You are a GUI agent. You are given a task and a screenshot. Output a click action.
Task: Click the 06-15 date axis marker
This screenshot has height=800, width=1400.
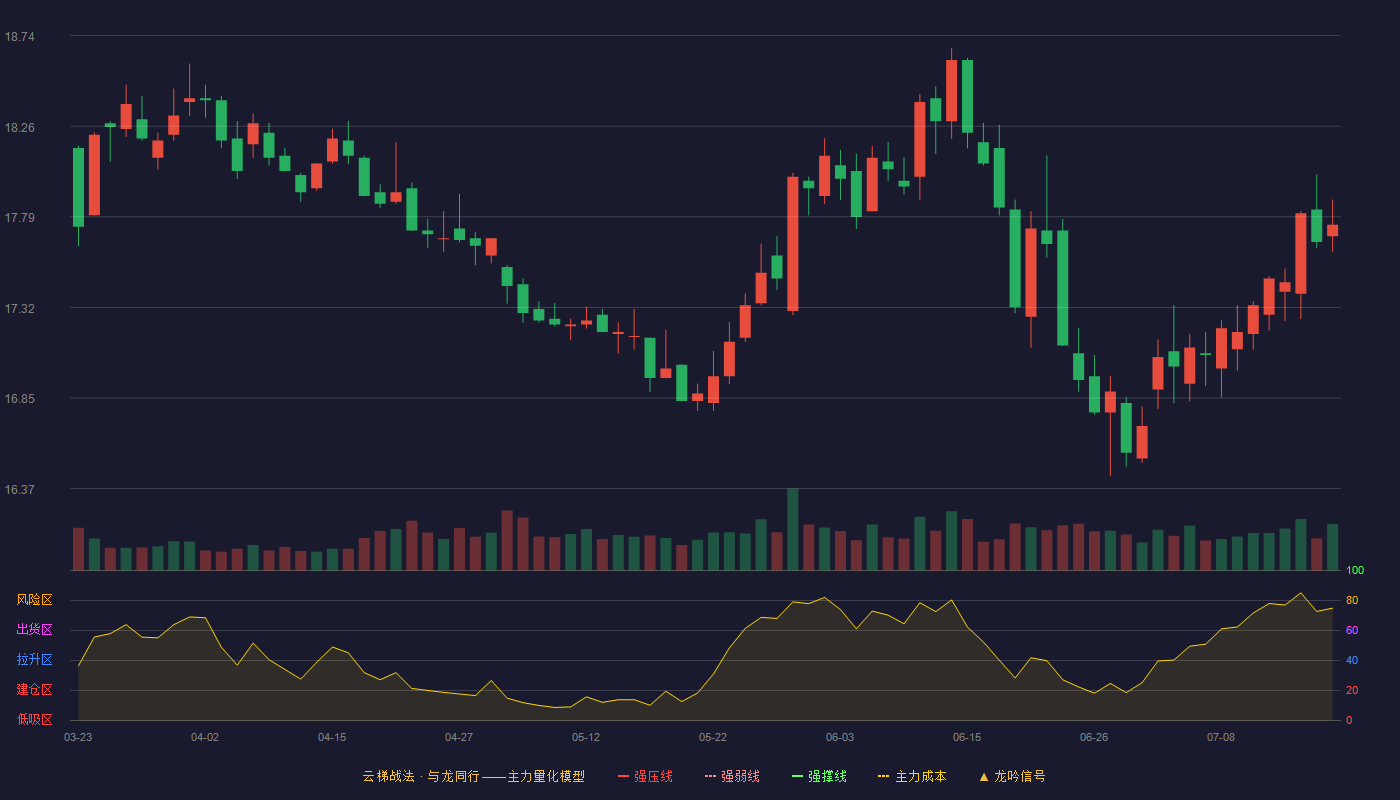967,737
